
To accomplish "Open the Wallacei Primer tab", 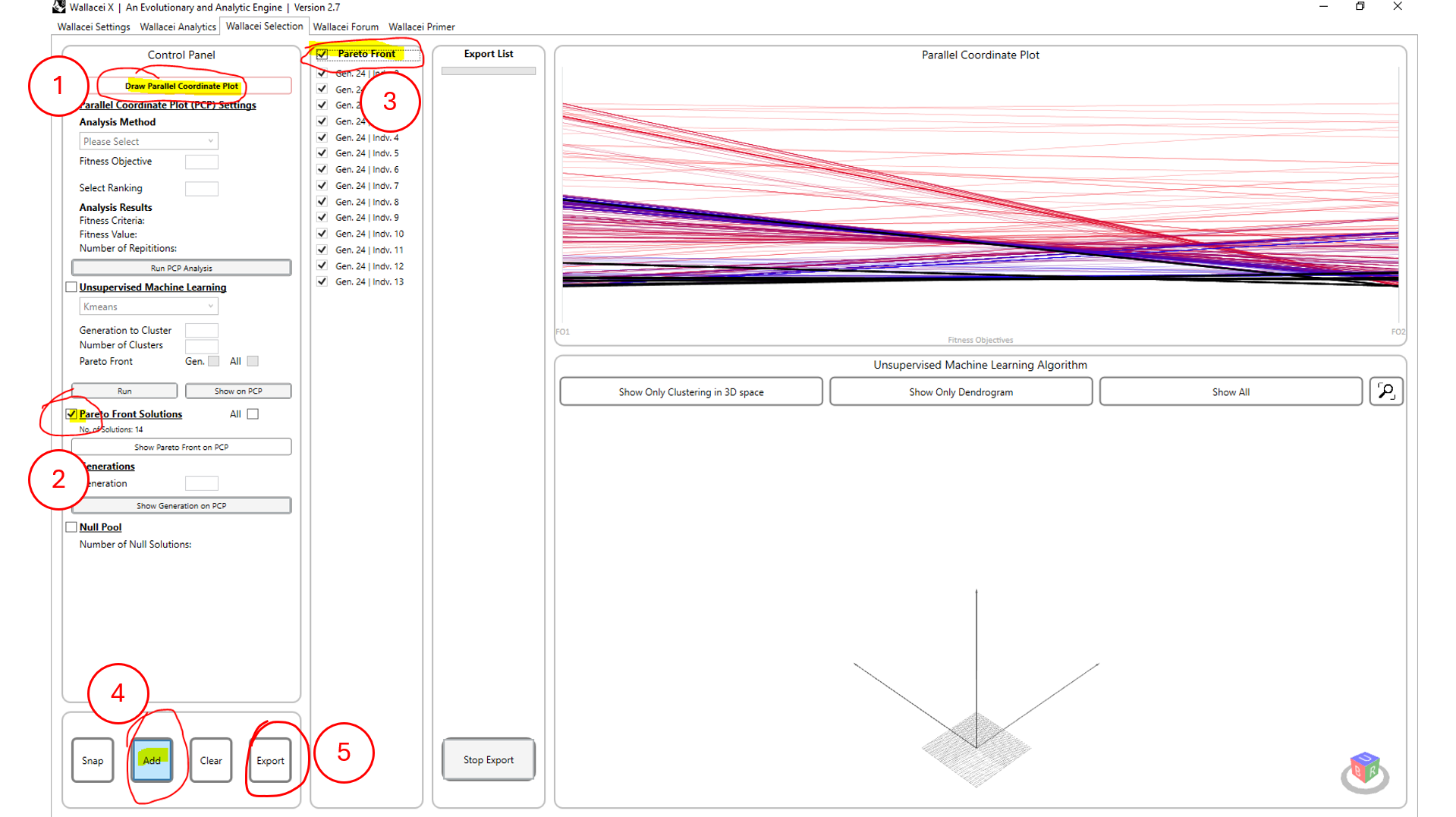I will click(421, 27).
